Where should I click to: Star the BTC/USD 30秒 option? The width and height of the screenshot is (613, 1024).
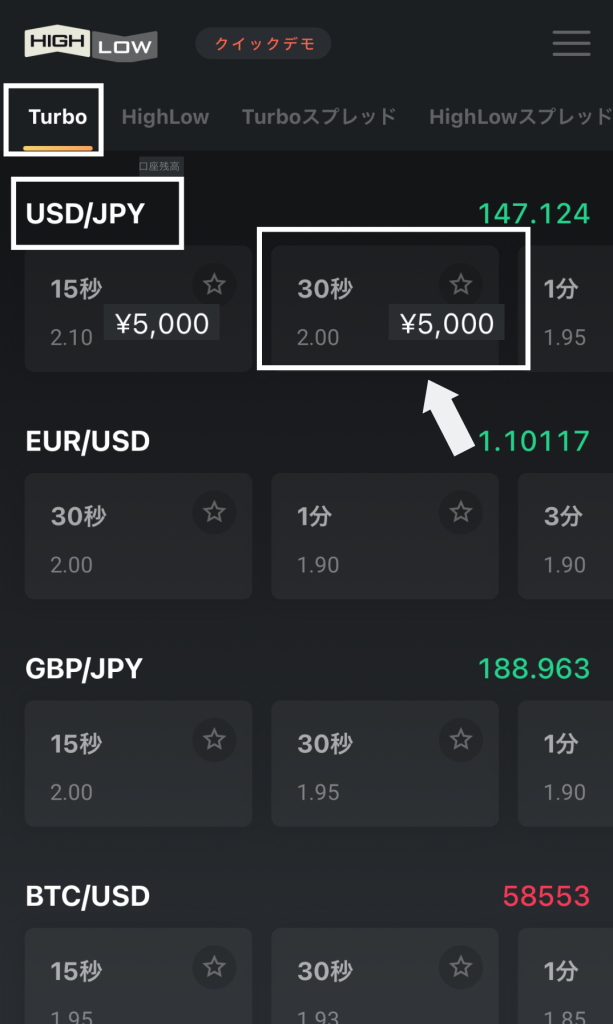click(460, 967)
